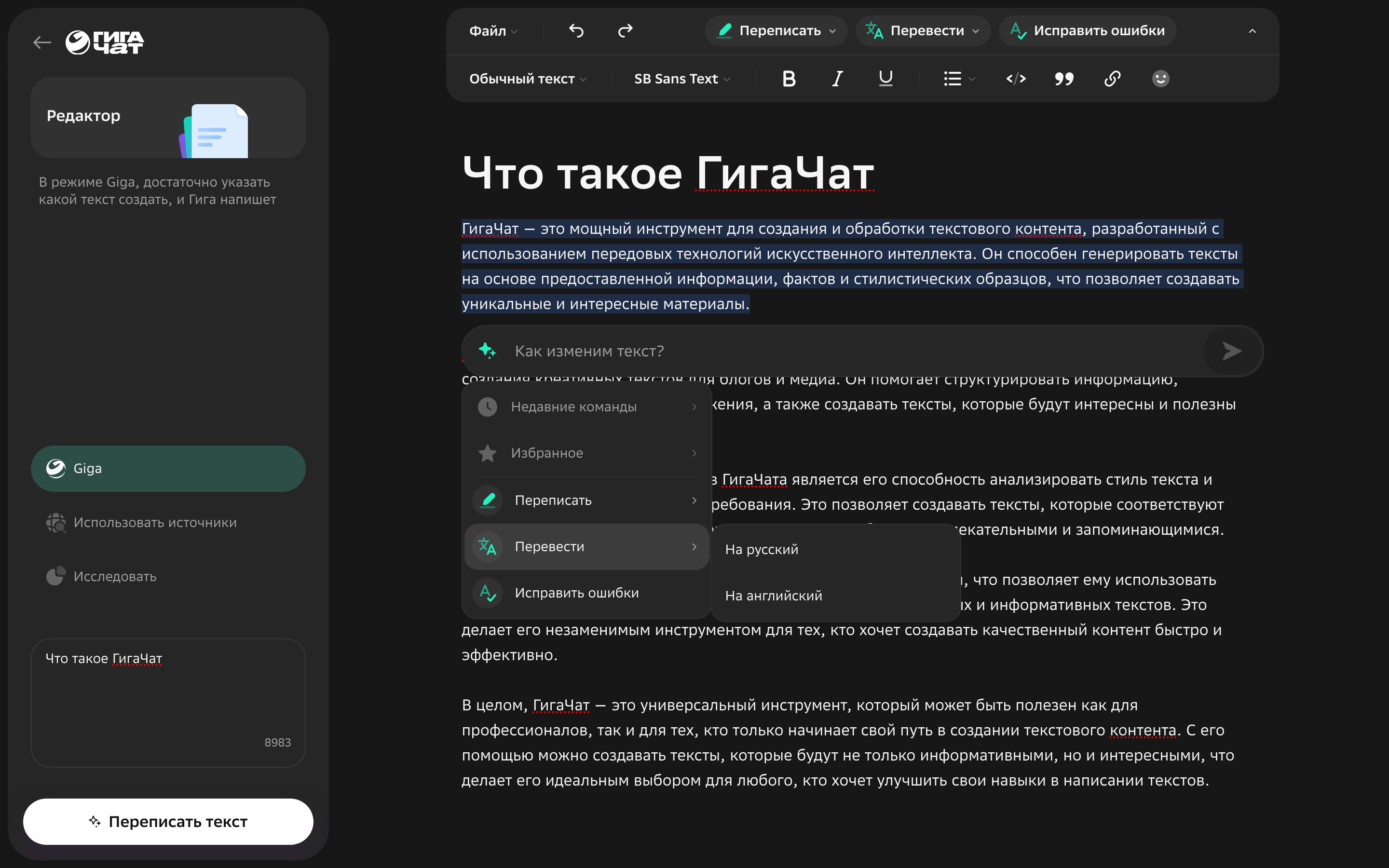Expand the Избранное submenu
Screen dimensions: 1389x868
(x=586, y=453)
